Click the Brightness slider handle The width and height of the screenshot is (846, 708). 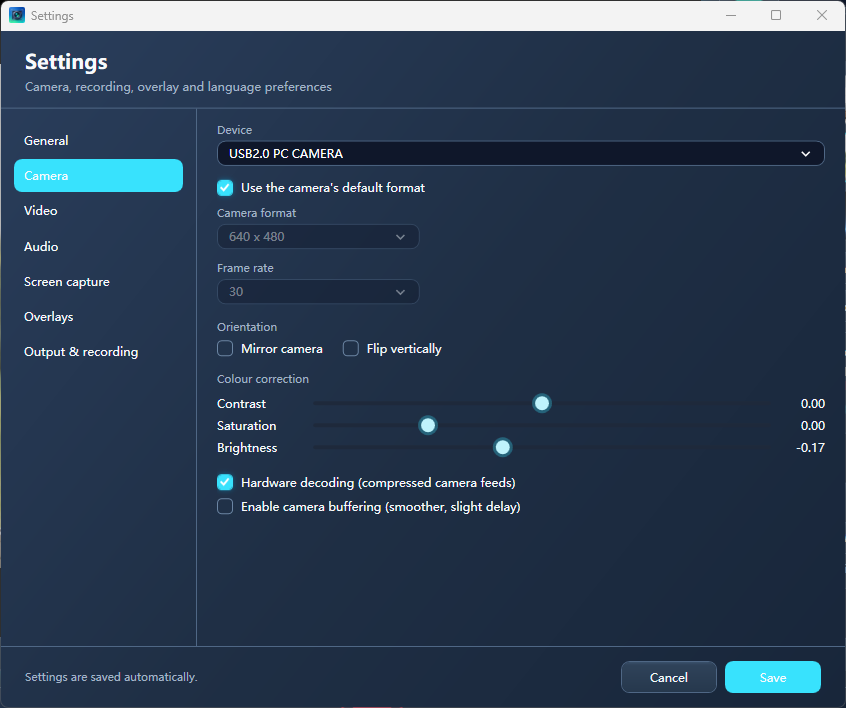click(502, 447)
